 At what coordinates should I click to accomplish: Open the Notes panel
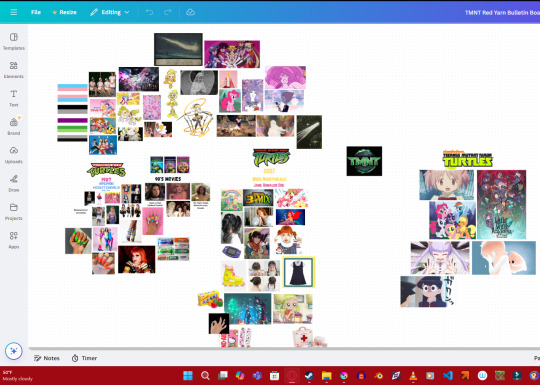[x=47, y=358]
